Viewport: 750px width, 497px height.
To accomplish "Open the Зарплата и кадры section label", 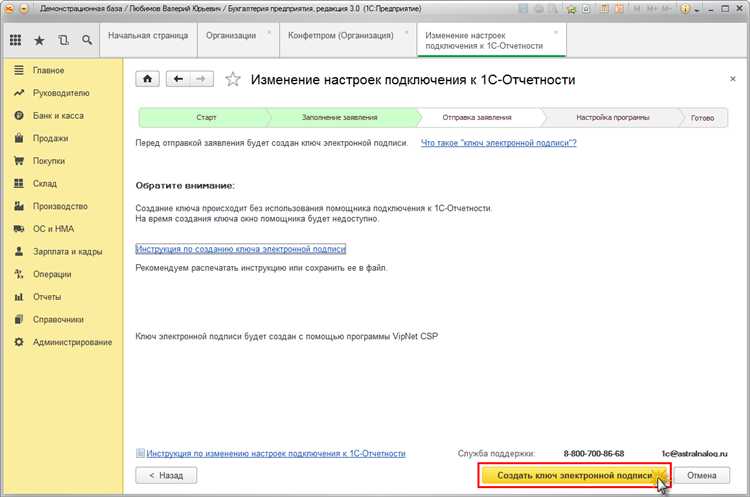I will click(x=67, y=252).
